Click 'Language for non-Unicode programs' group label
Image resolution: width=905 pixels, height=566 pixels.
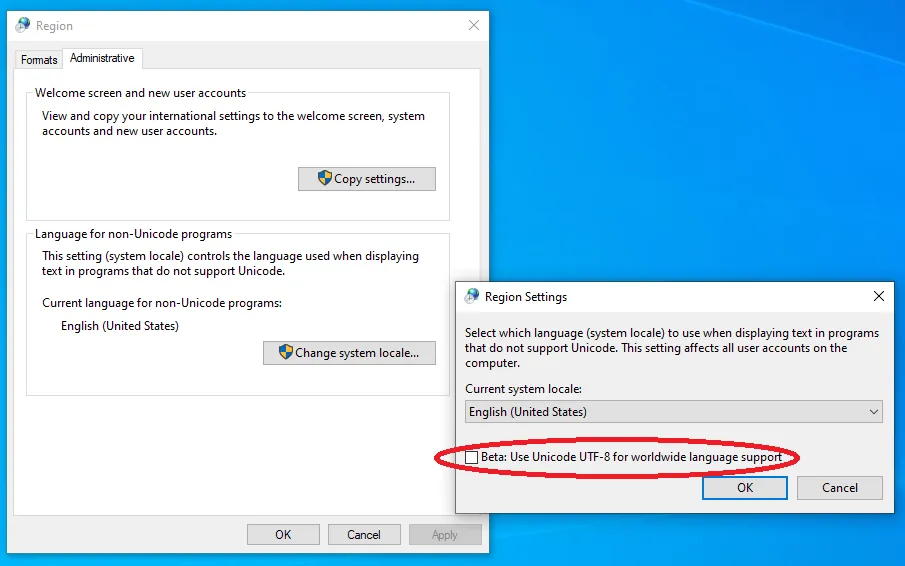click(133, 234)
